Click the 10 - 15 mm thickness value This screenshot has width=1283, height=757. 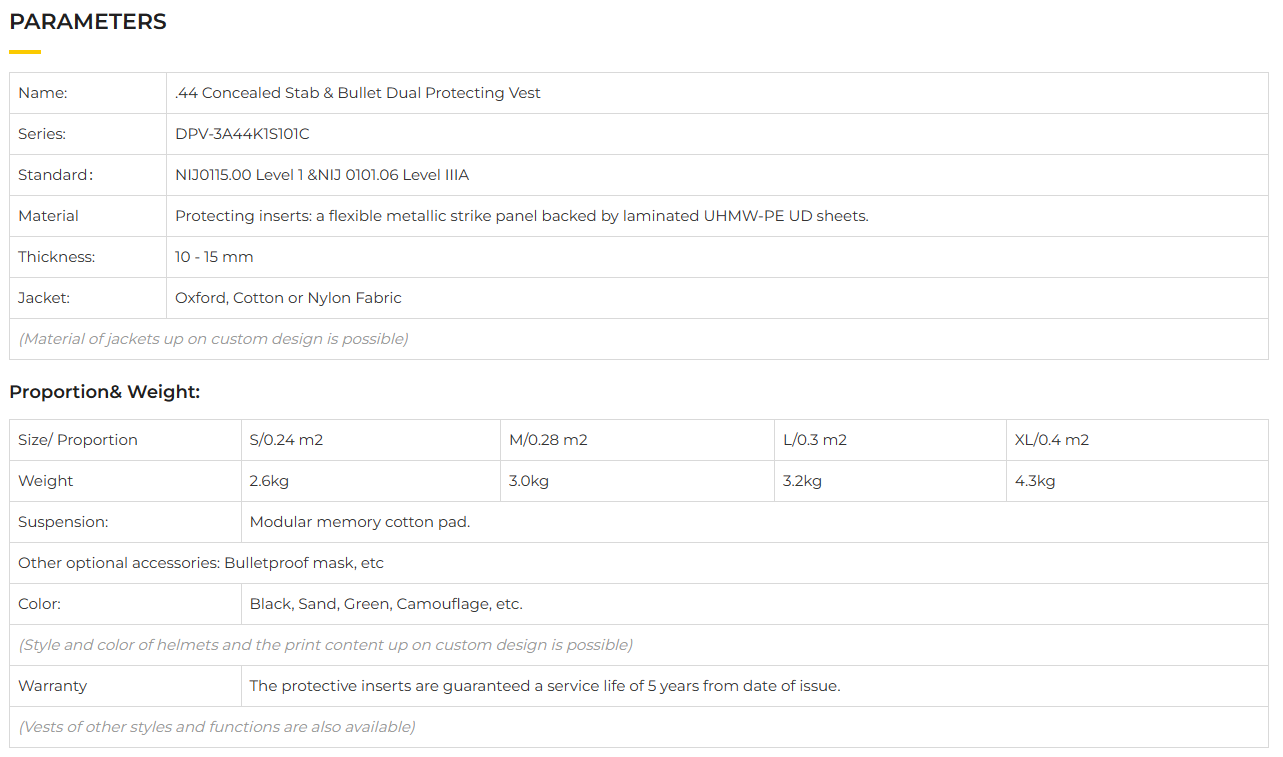(214, 257)
